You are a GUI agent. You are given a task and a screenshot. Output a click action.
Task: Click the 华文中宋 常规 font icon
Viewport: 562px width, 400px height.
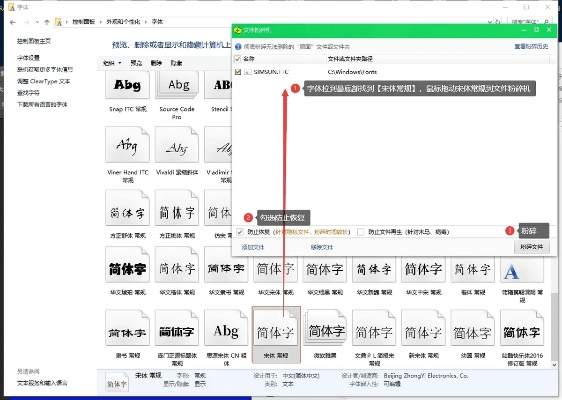(423, 269)
